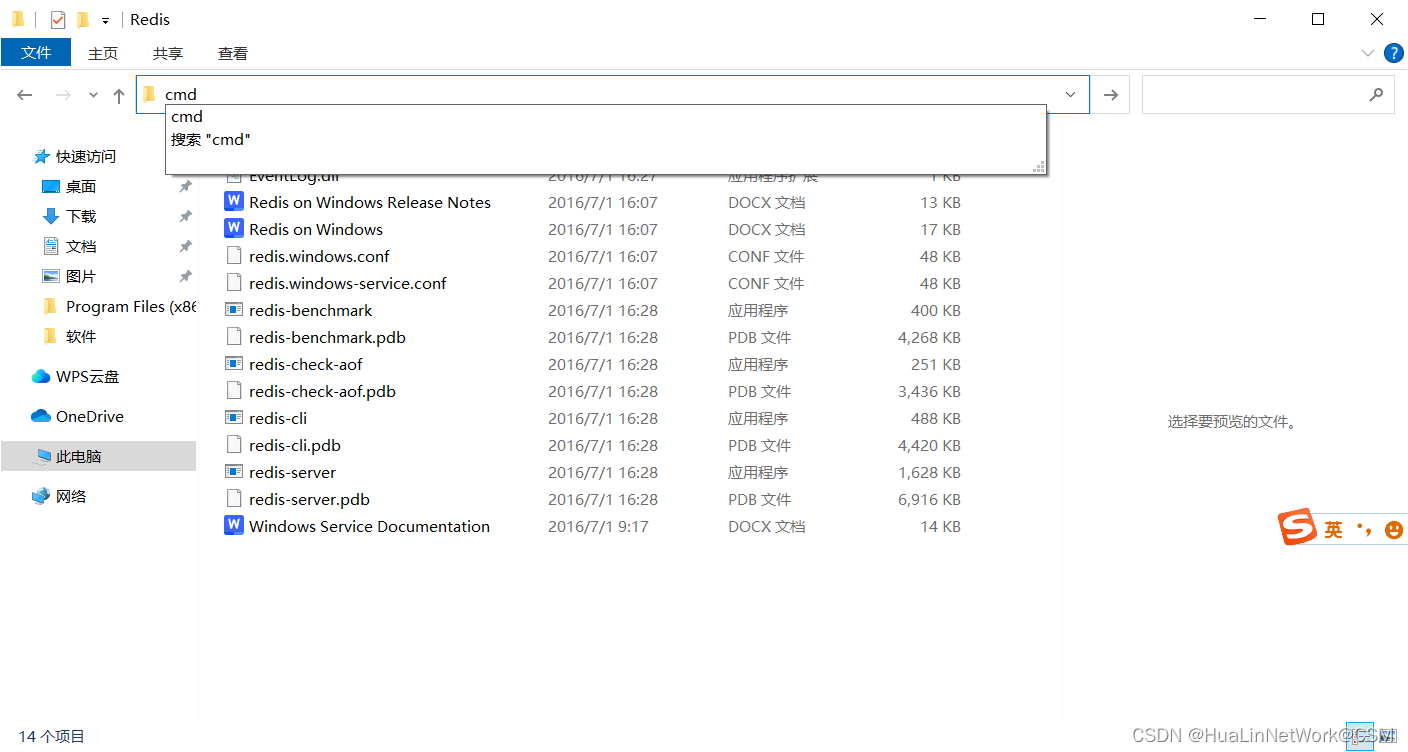Click the Back navigation arrow
The height and width of the screenshot is (752, 1408).
click(25, 95)
